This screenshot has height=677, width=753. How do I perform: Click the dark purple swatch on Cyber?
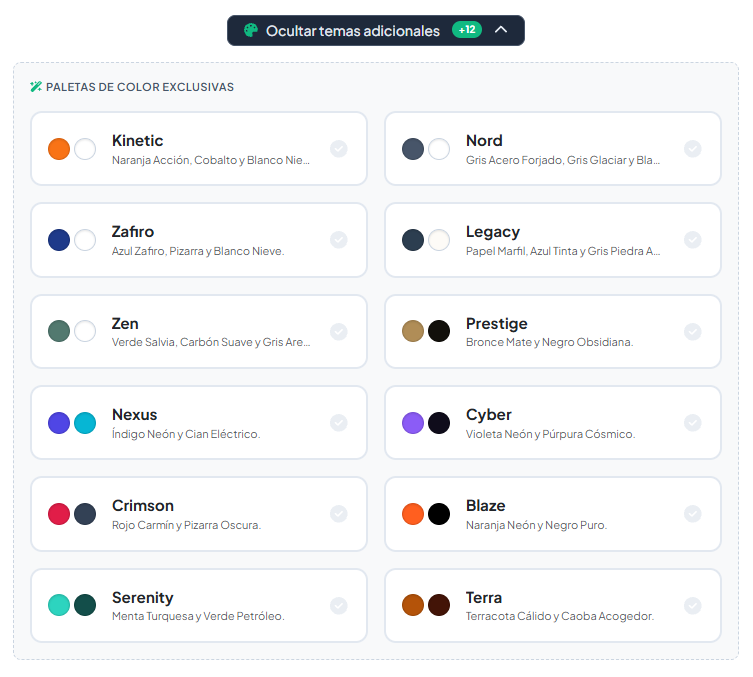439,423
